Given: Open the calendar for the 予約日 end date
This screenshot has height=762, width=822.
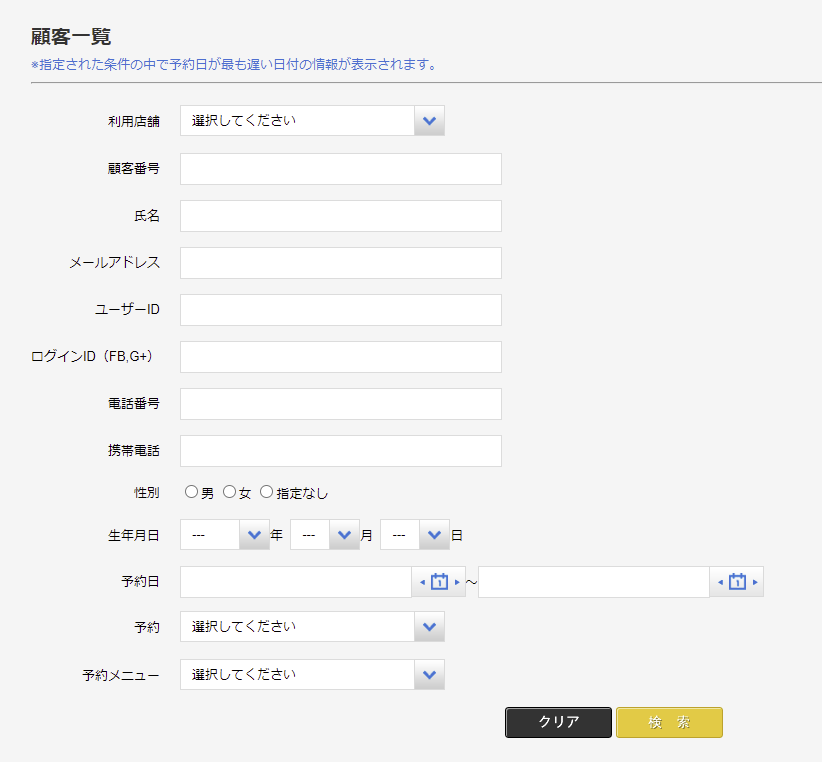Looking at the screenshot, I should 737,582.
